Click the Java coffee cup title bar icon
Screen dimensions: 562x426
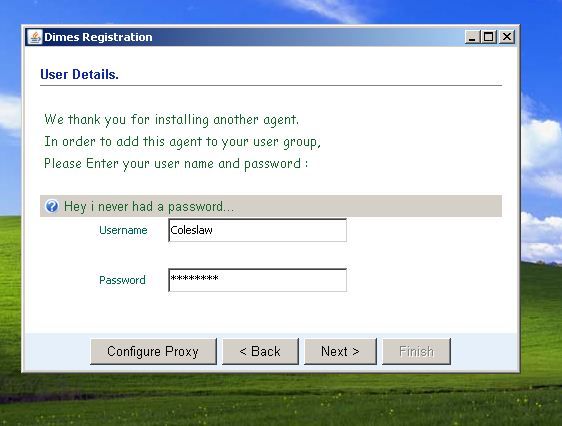pos(35,37)
